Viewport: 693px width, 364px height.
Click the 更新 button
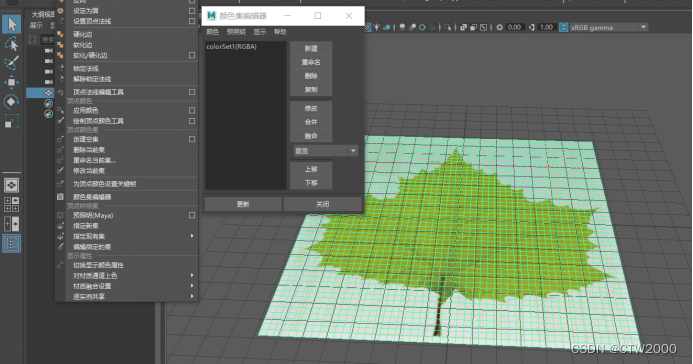243,204
